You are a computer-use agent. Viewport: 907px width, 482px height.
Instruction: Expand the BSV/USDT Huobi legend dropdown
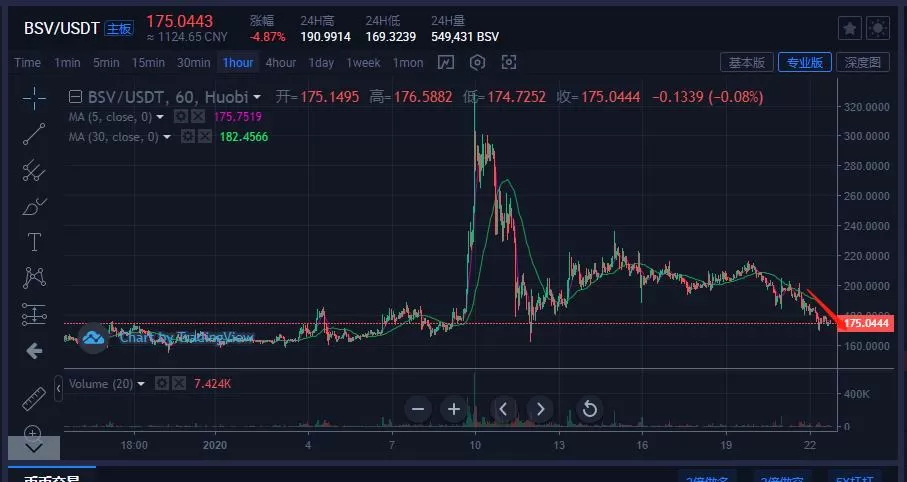[x=257, y=97]
